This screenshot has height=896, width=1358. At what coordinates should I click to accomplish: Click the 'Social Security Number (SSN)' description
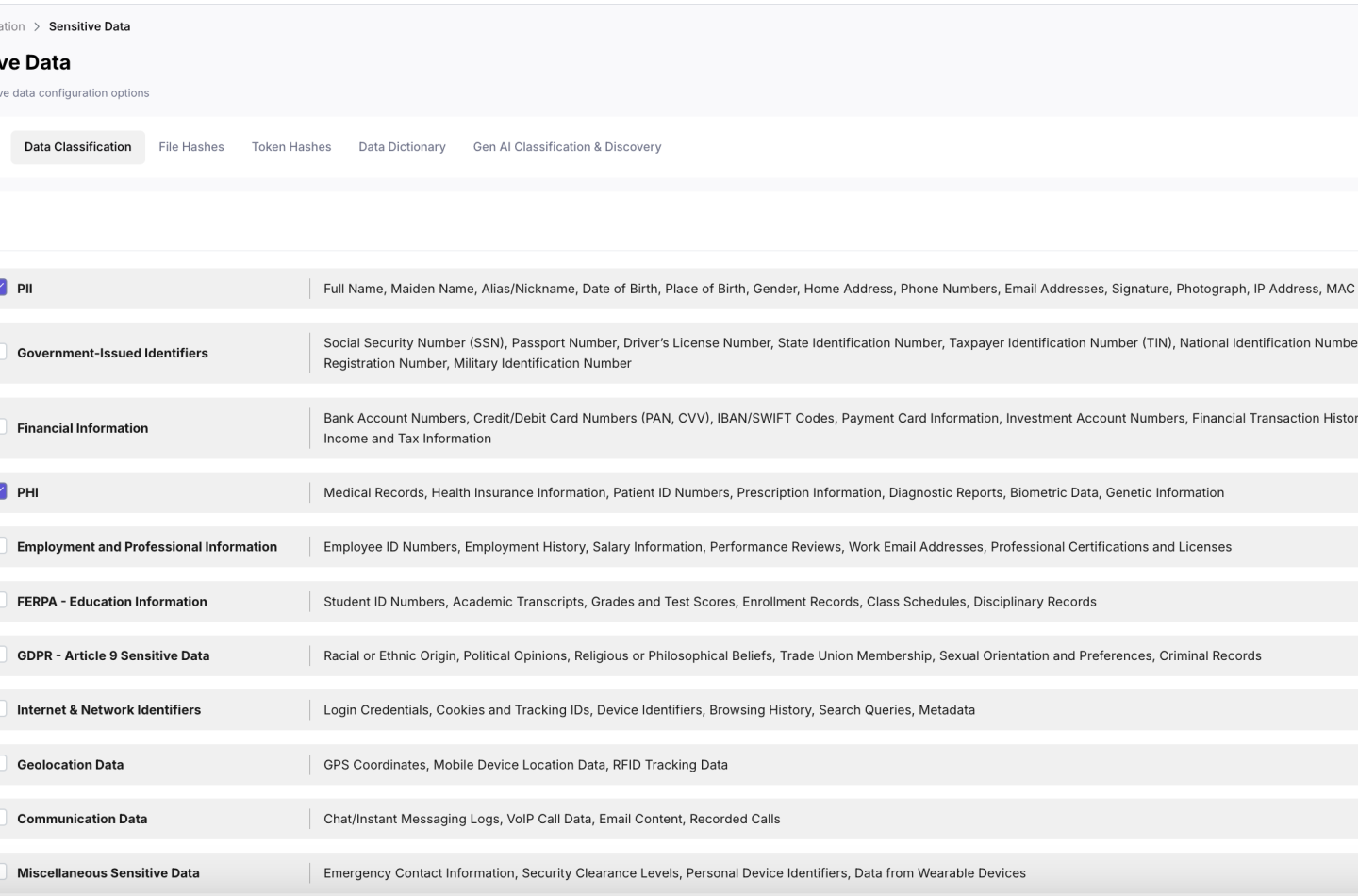tap(839, 353)
